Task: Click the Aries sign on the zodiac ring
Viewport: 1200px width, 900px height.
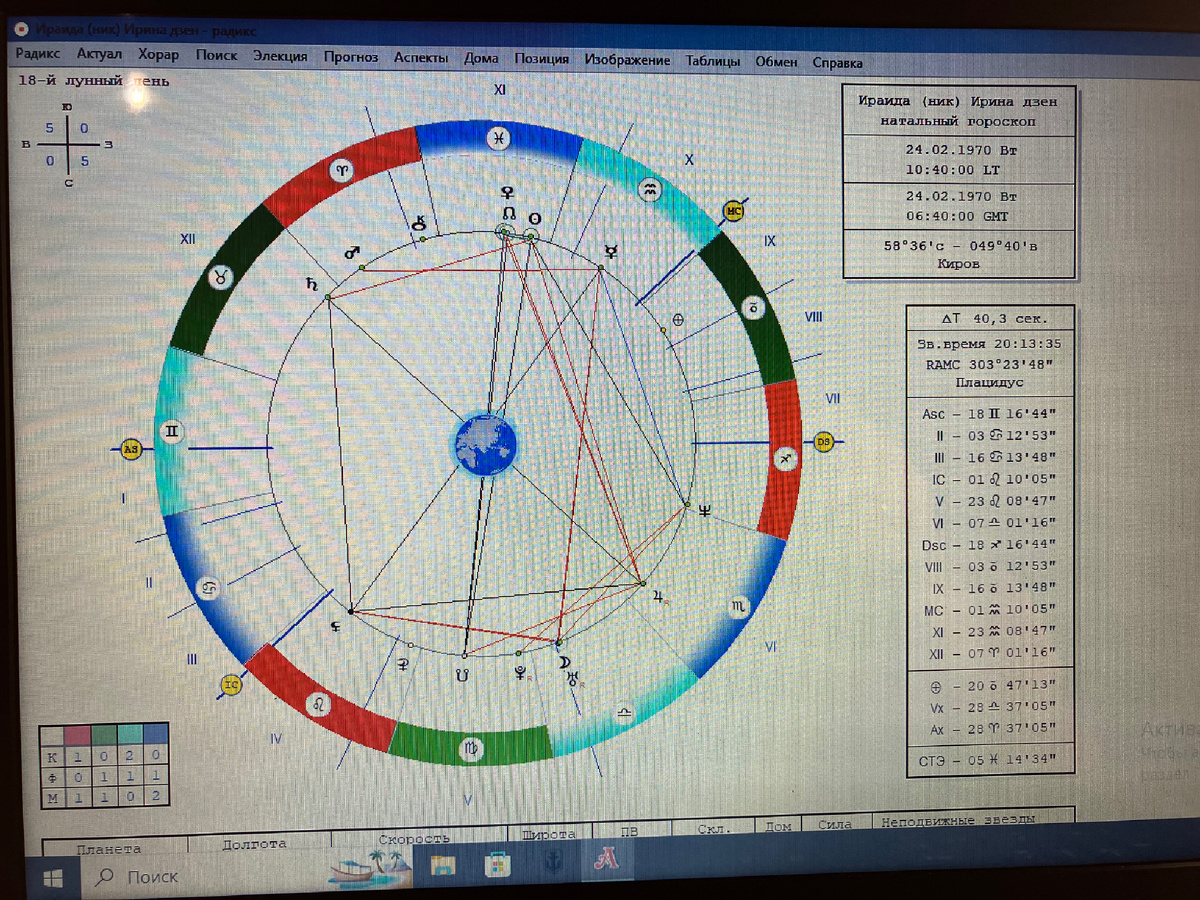Action: click(x=342, y=171)
